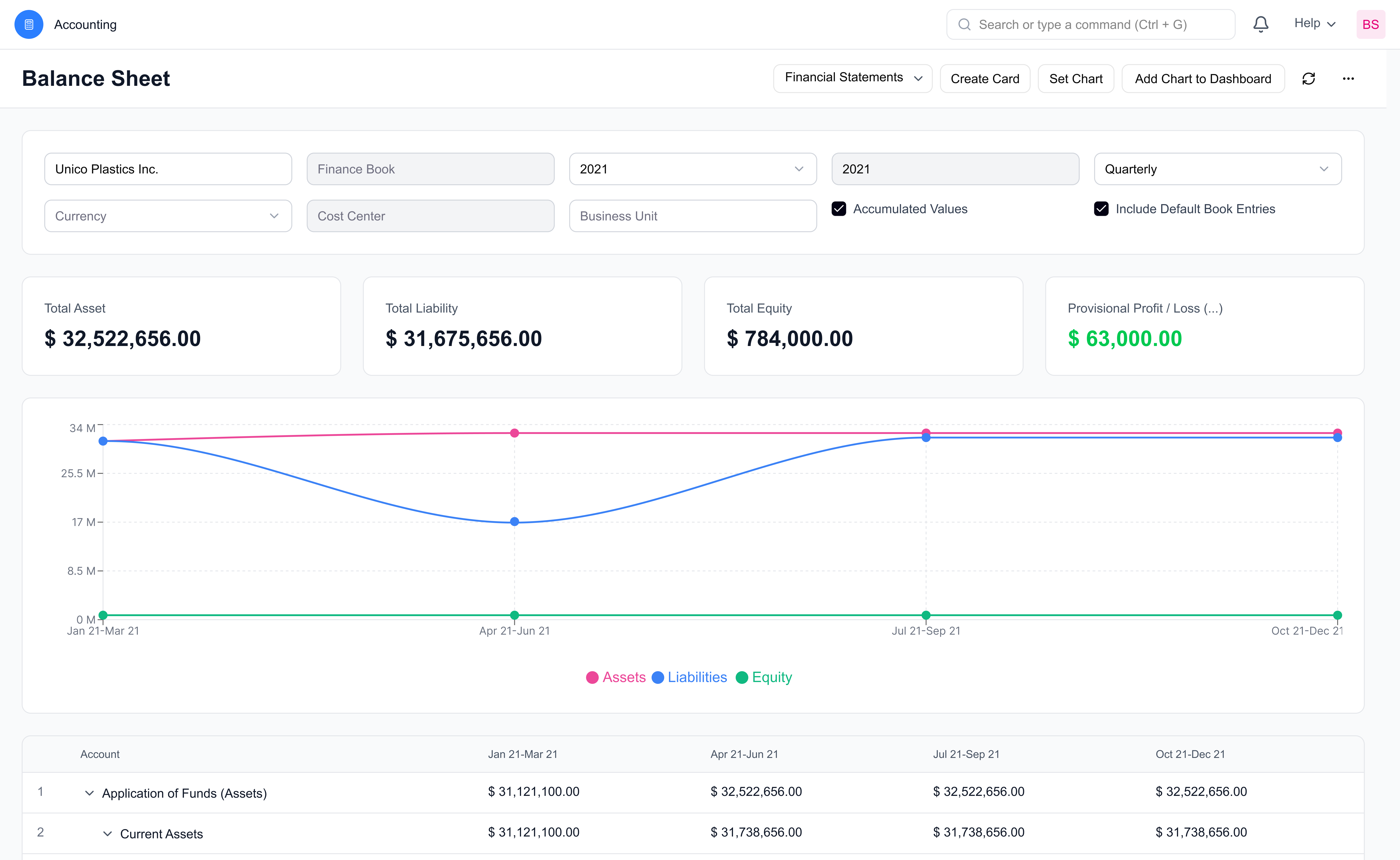Screen dimensions: 1400x860
Task: Open the BS user avatar
Action: pos(1371,24)
